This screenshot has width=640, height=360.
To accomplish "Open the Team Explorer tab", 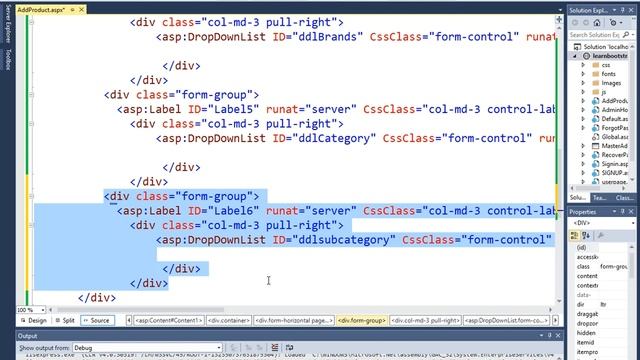I will tap(600, 198).
